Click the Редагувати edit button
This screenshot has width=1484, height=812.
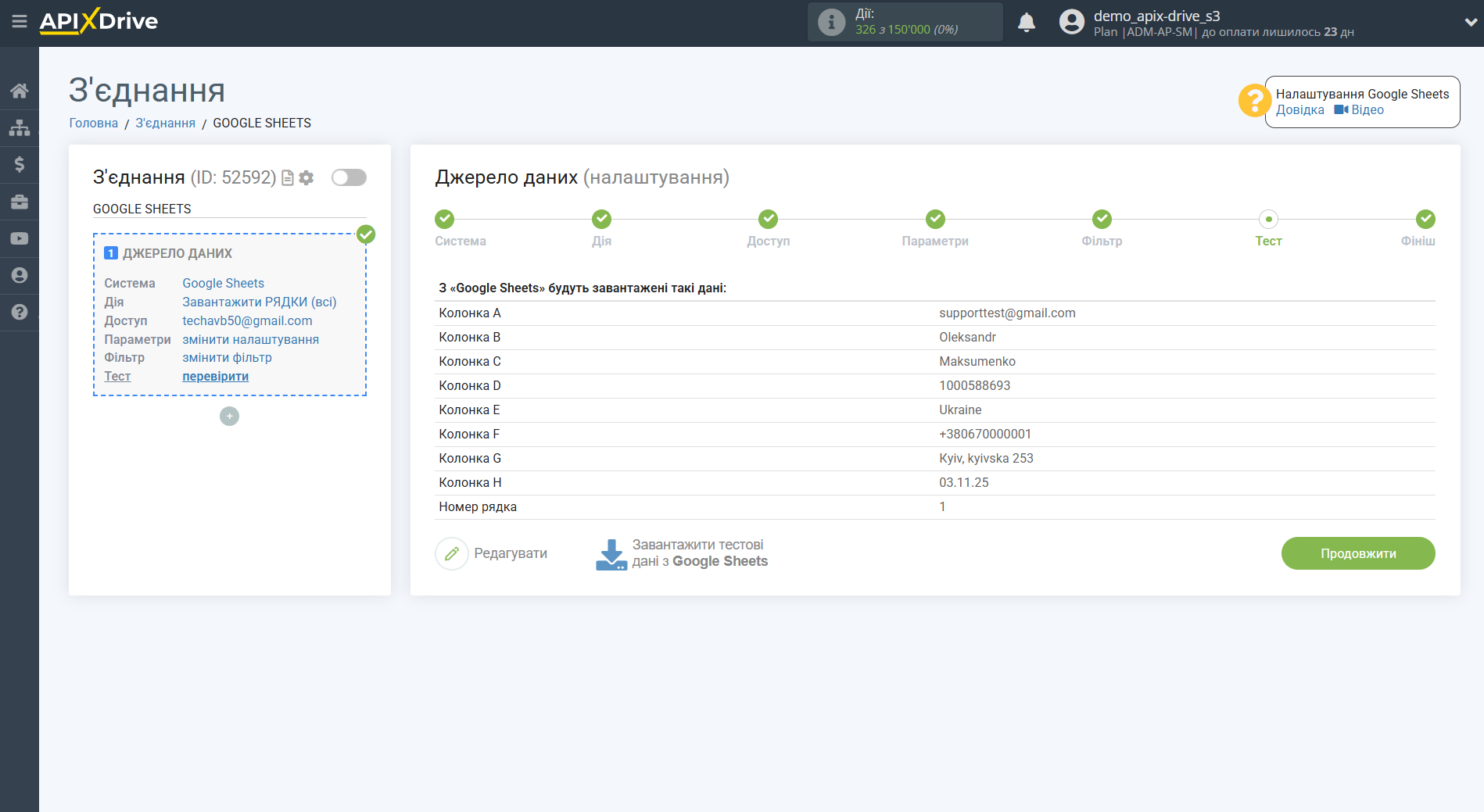click(492, 553)
